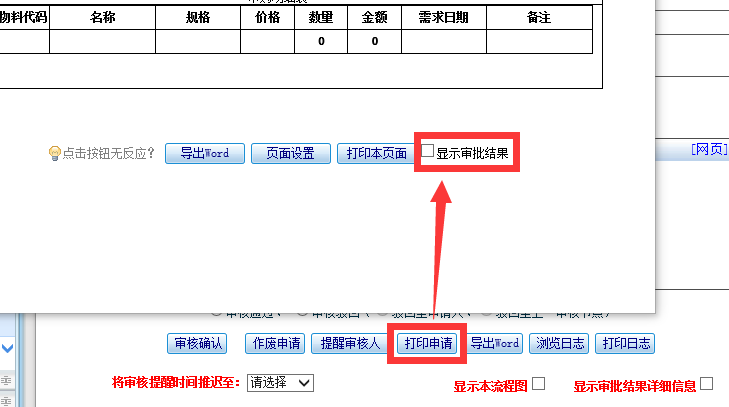Expand the left sidebar dropdown arrow
This screenshot has width=729, height=407.
tap(7, 349)
